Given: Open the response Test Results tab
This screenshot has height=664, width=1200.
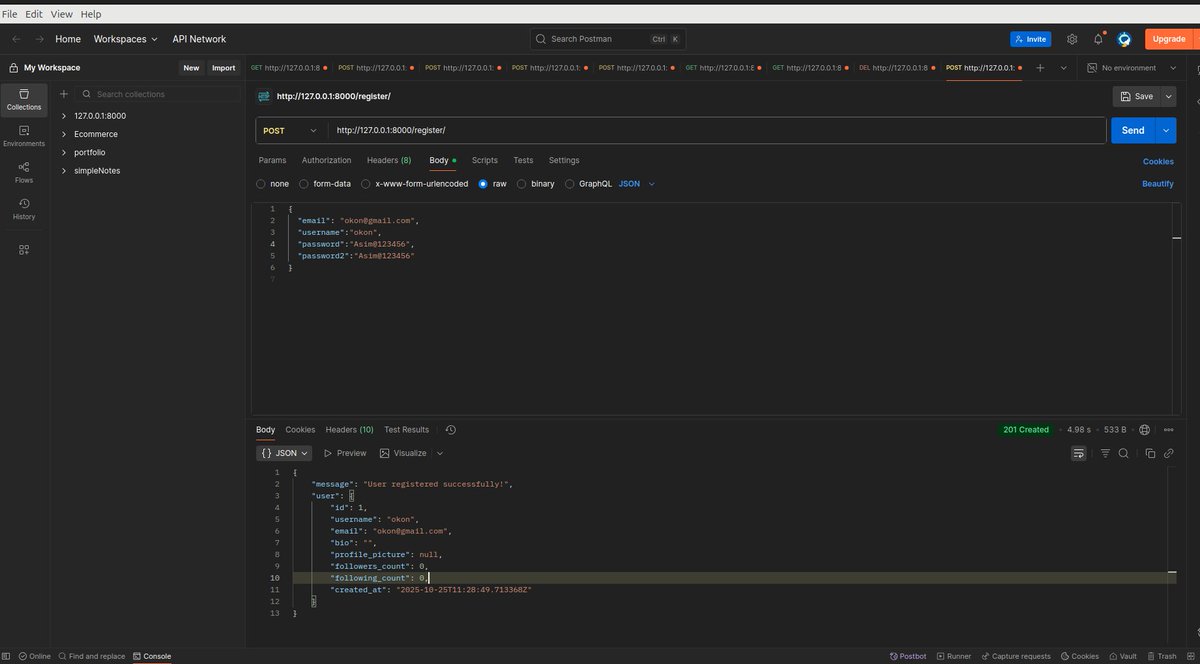Looking at the screenshot, I should [406, 429].
